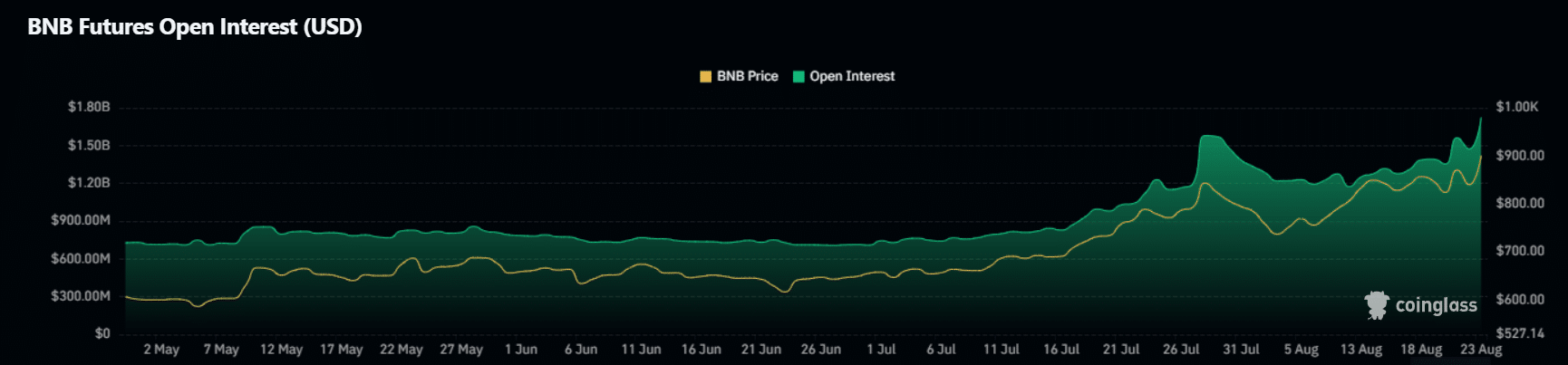Click the $1.50B left axis label
1568x365 pixels.
(89, 145)
